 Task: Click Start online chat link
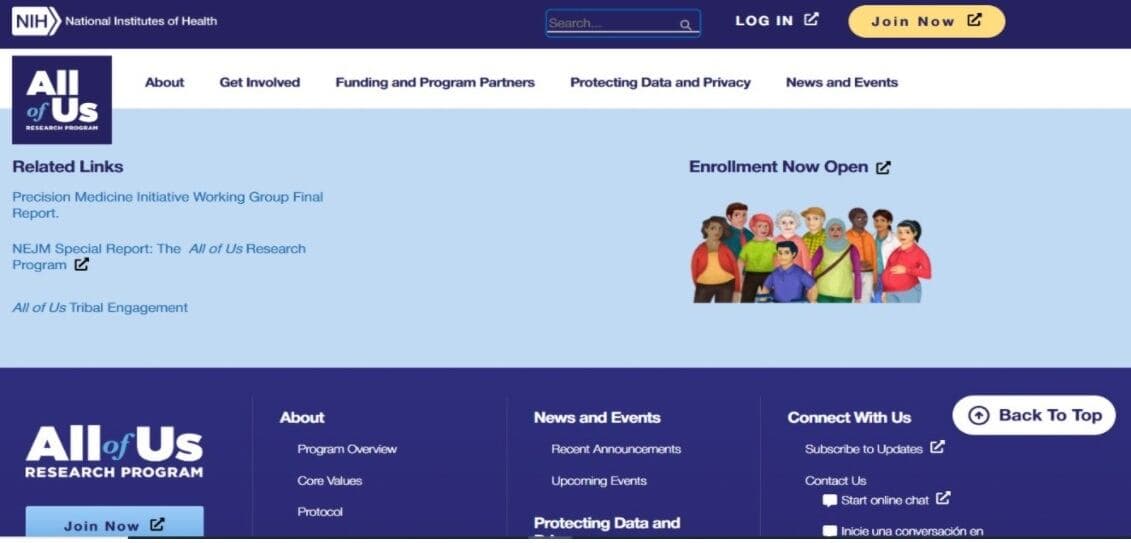(x=886, y=500)
